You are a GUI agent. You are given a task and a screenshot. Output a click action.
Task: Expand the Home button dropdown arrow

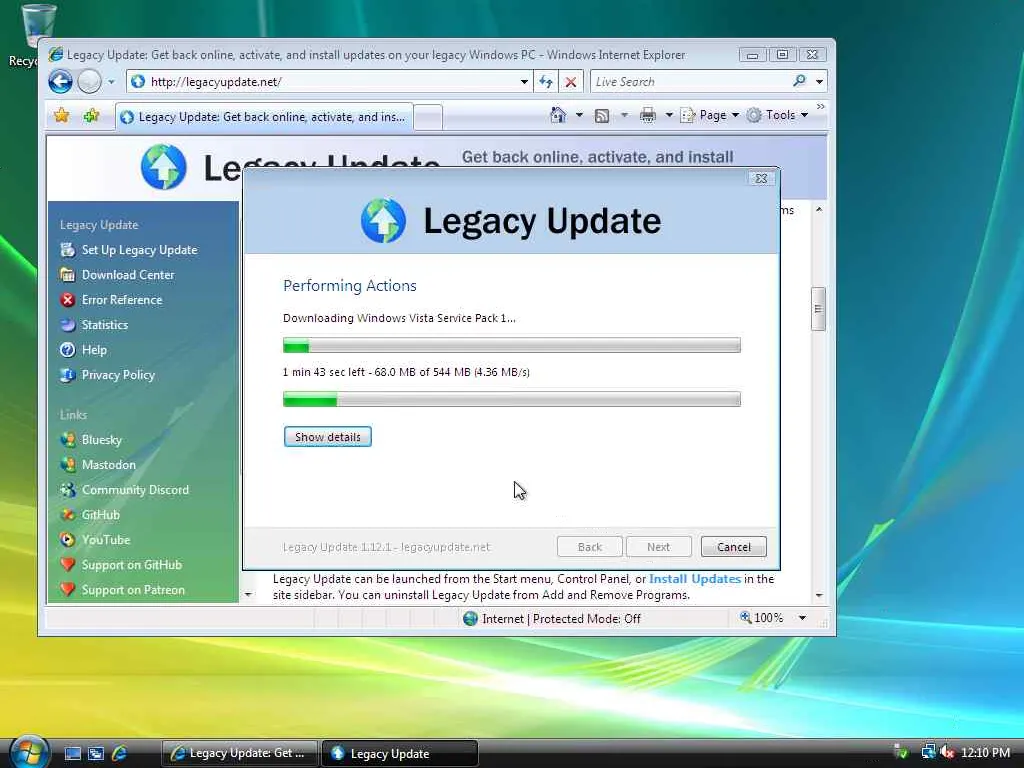[579, 115]
